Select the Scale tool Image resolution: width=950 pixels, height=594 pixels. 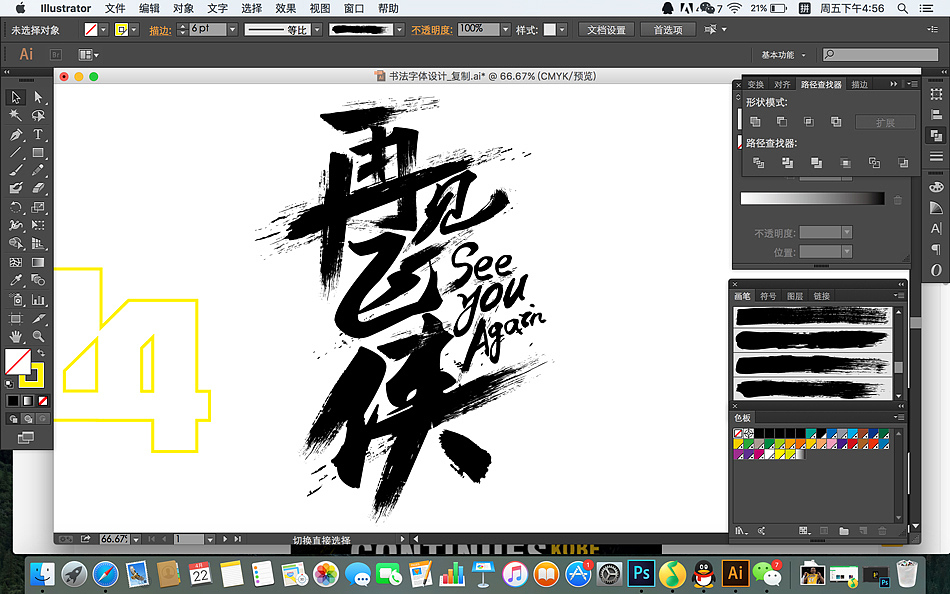[x=38, y=207]
